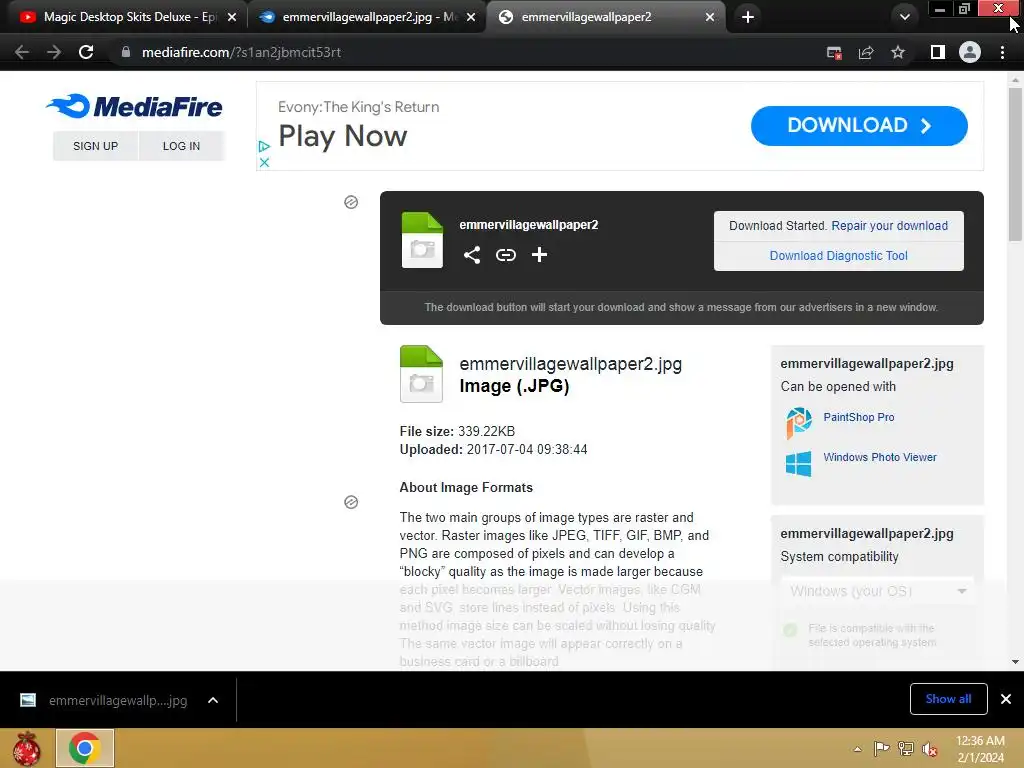This screenshot has height=768, width=1024.
Task: Open Download Diagnostic Tool link
Action: pos(839,255)
